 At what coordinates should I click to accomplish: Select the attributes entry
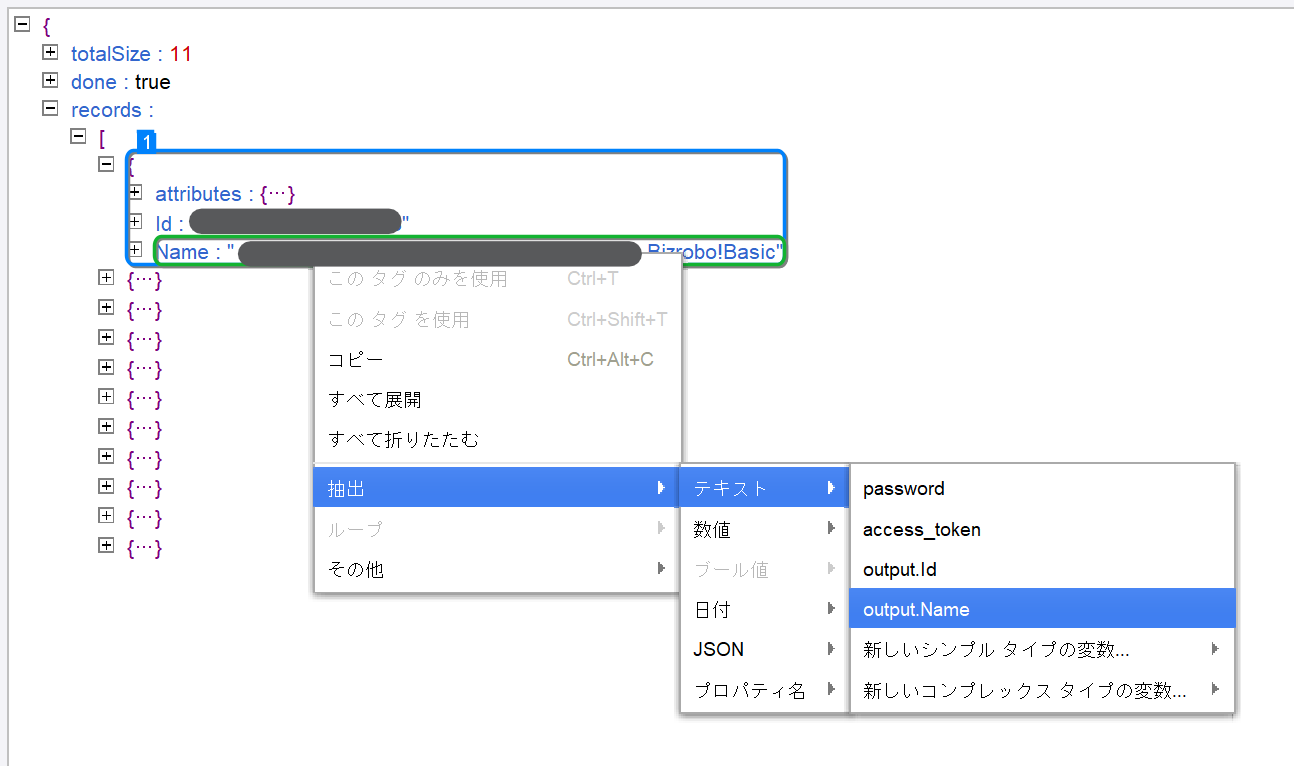click(x=225, y=194)
